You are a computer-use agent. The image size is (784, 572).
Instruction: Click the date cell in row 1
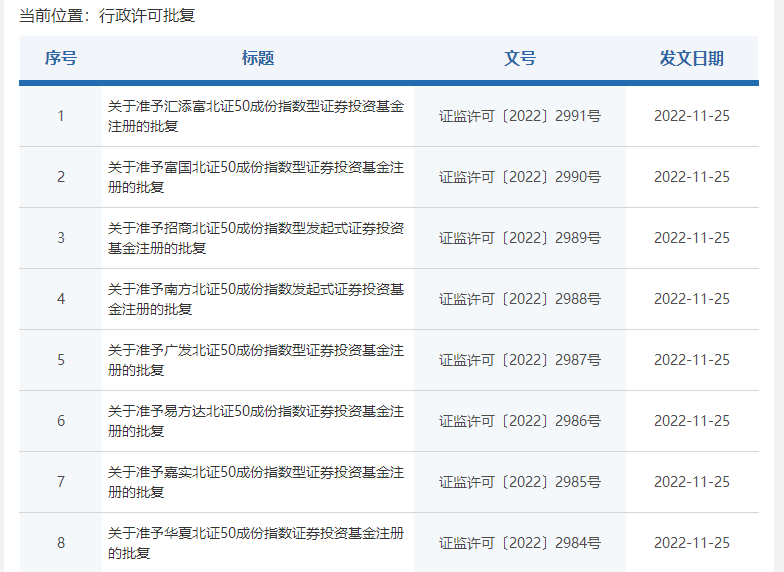[691, 116]
